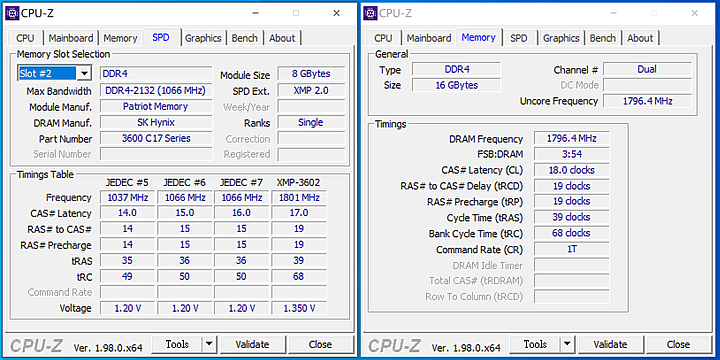
Task: Switch to CPU tab in left window
Action: [x=26, y=38]
